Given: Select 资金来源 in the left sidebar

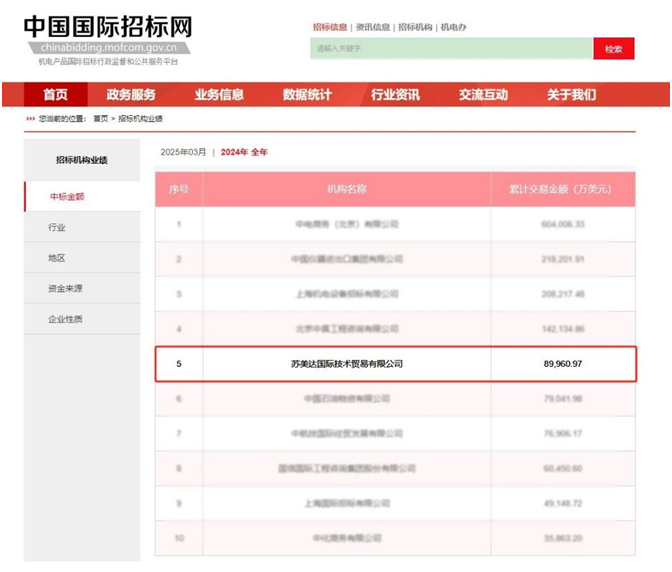Looking at the screenshot, I should [65, 288].
